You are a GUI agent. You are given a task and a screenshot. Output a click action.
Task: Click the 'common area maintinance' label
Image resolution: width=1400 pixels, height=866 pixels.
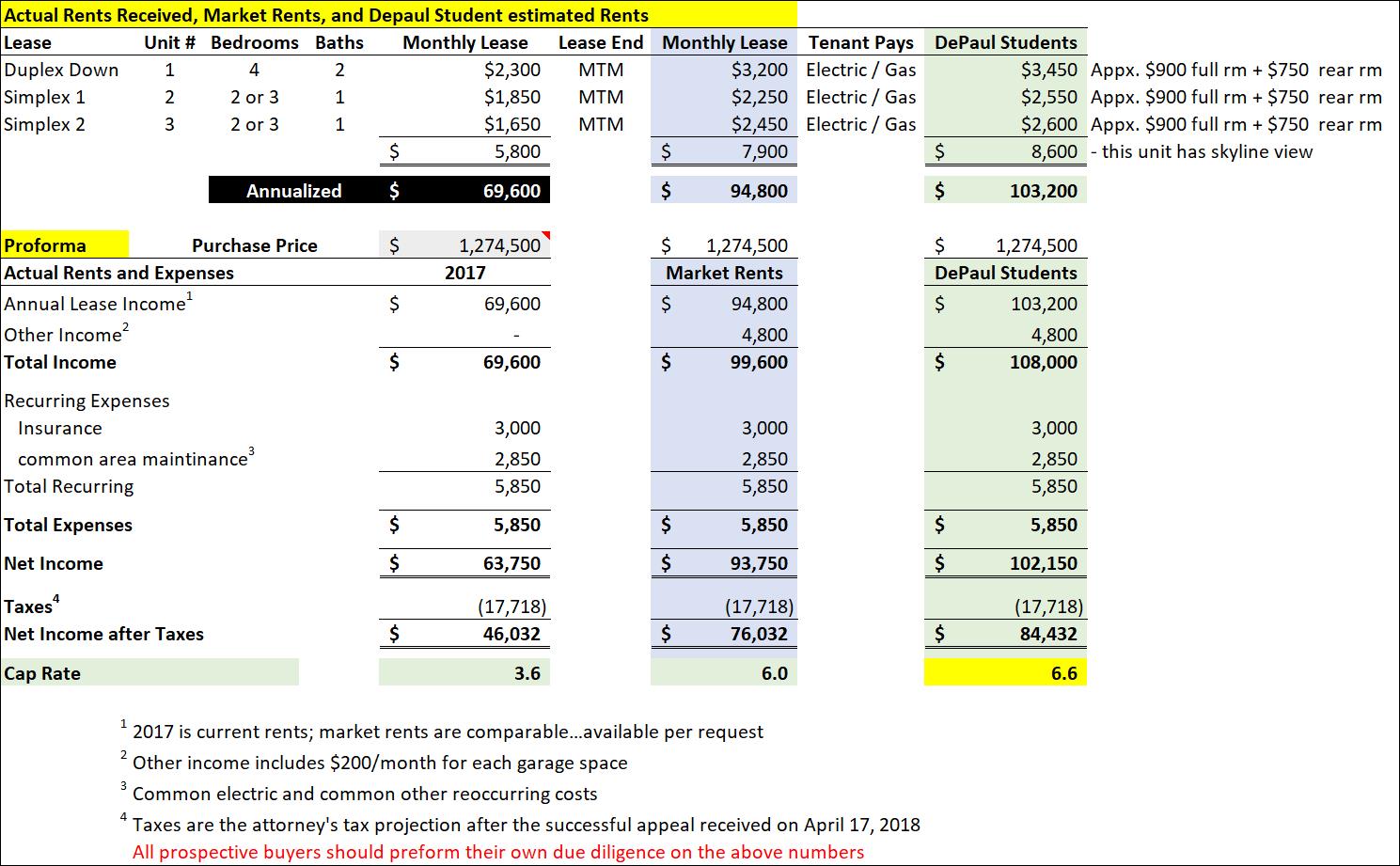135,457
